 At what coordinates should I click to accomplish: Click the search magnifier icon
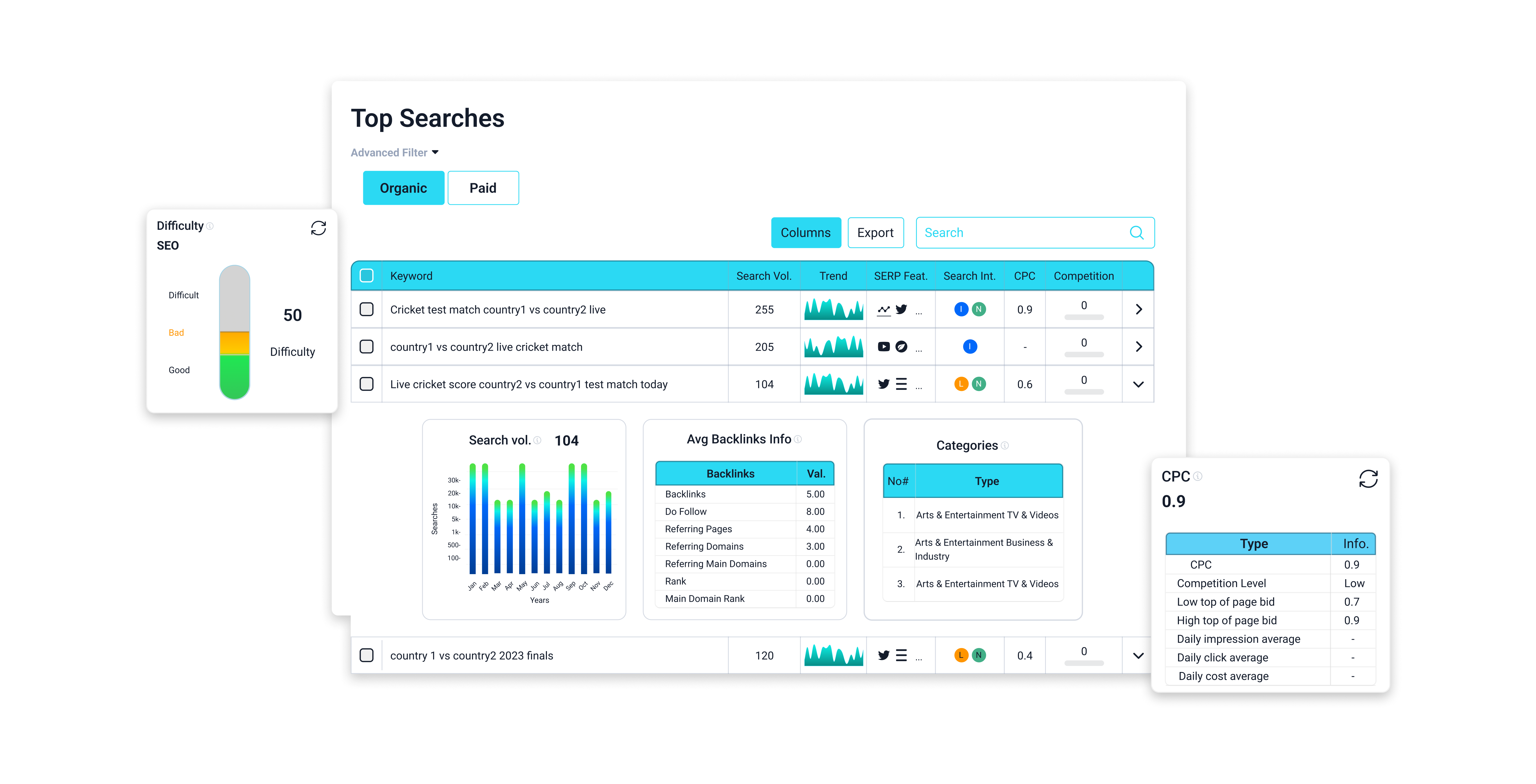1137,233
